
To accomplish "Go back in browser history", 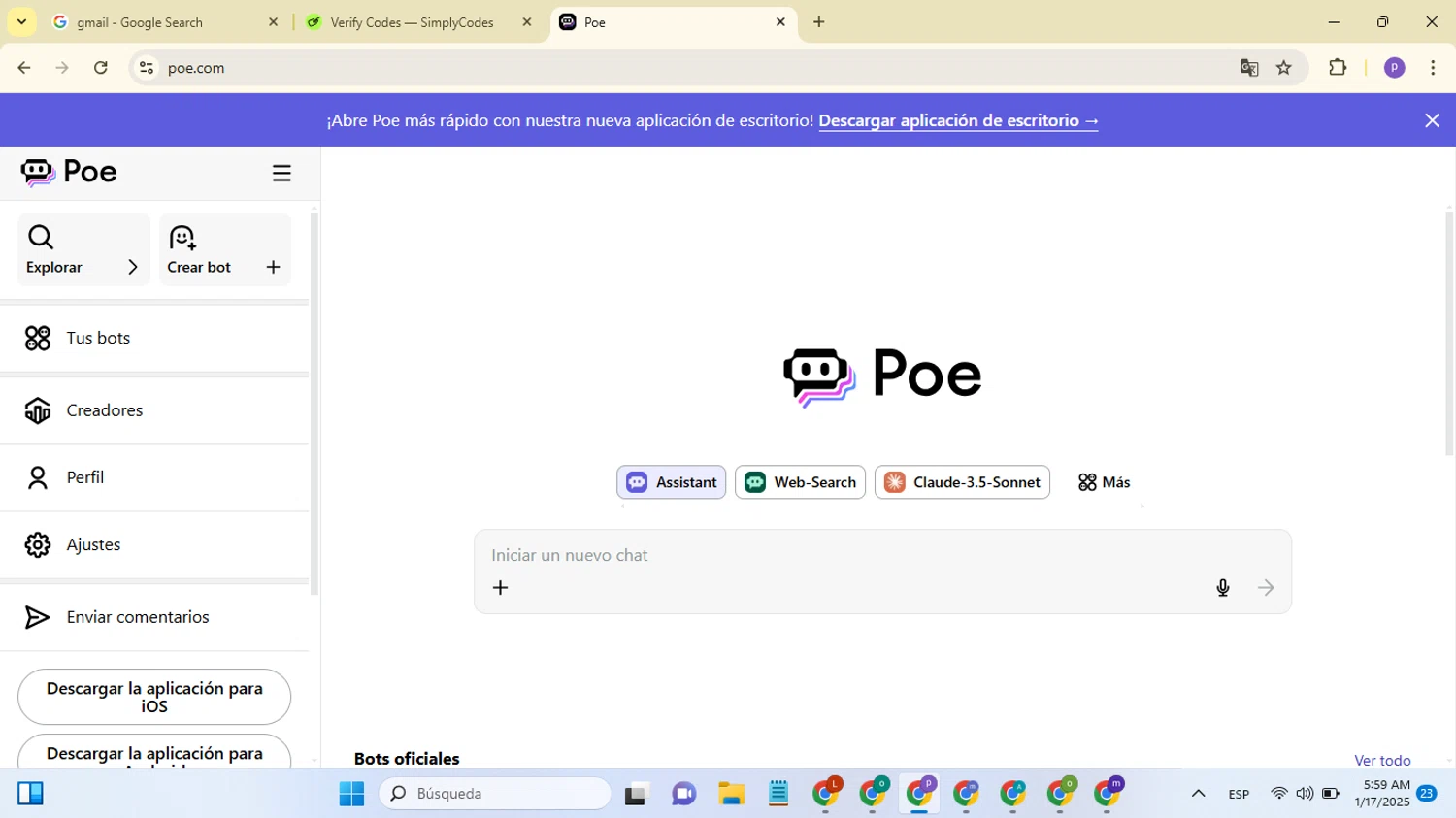I will pos(24,68).
